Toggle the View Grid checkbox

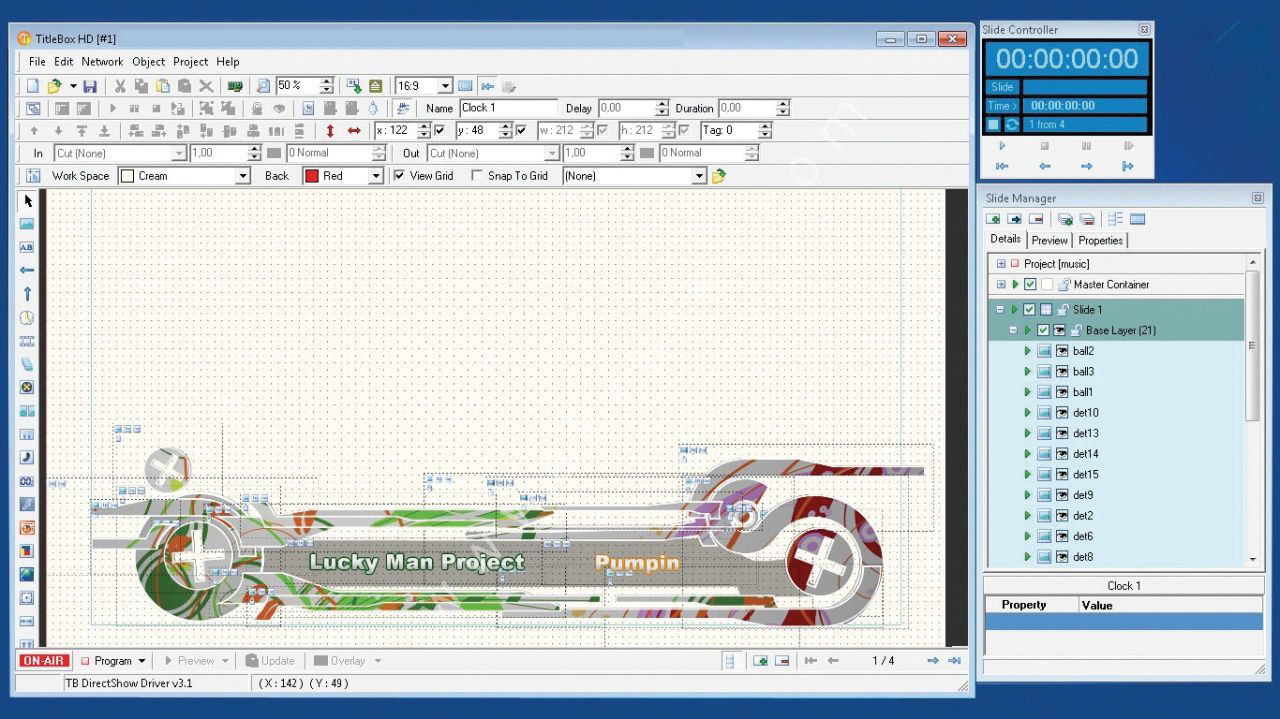coord(400,176)
